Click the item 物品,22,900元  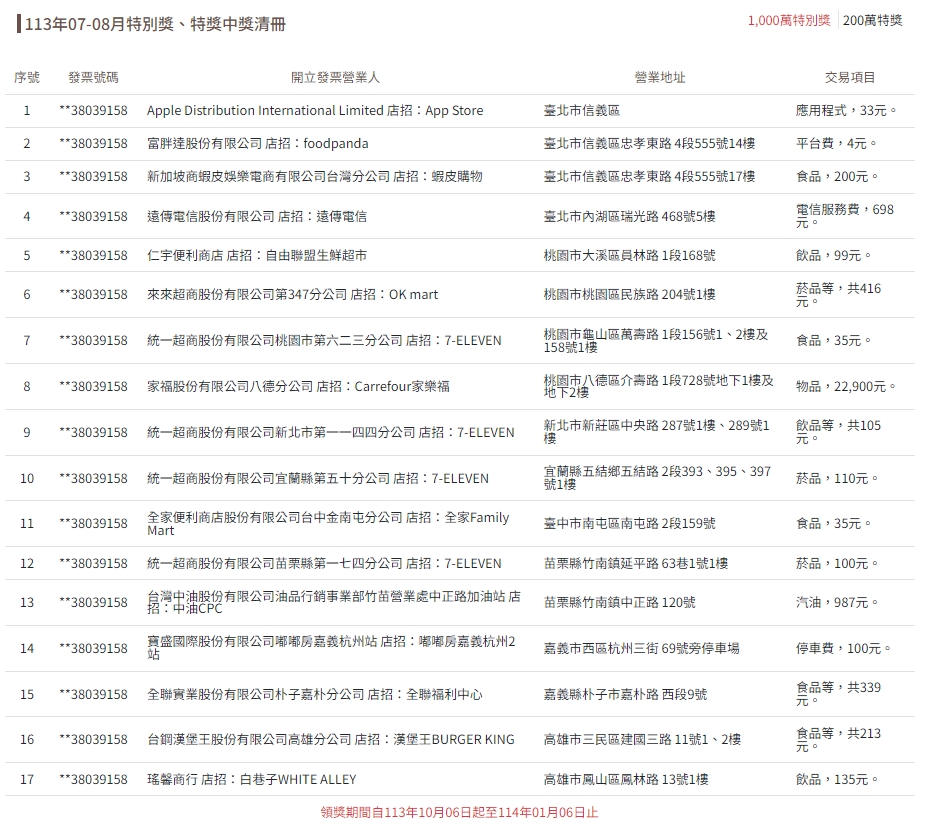846,387
